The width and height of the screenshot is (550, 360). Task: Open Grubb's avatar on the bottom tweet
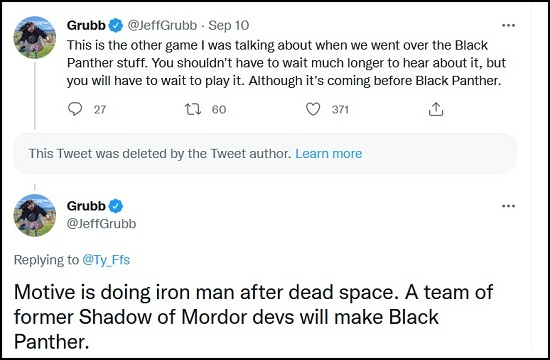(34, 215)
